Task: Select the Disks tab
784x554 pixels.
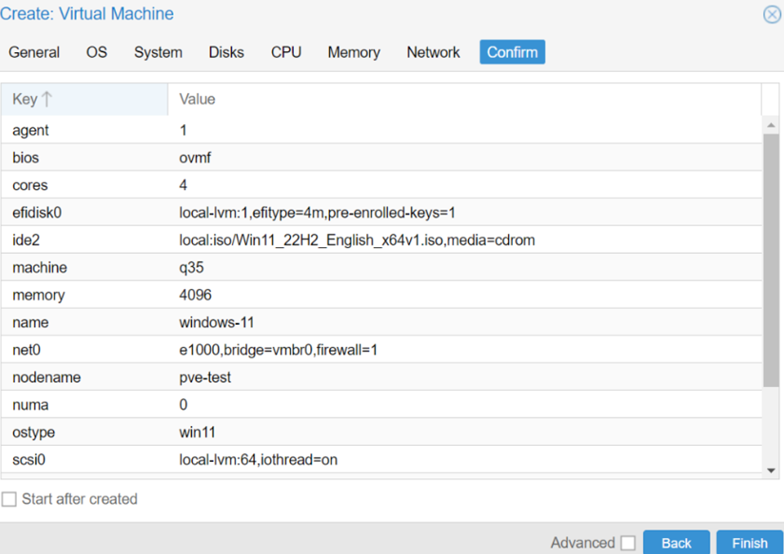Action: 226,52
